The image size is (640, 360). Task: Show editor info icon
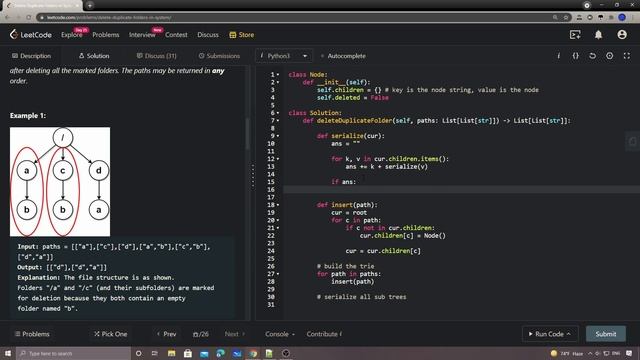click(x=558, y=56)
